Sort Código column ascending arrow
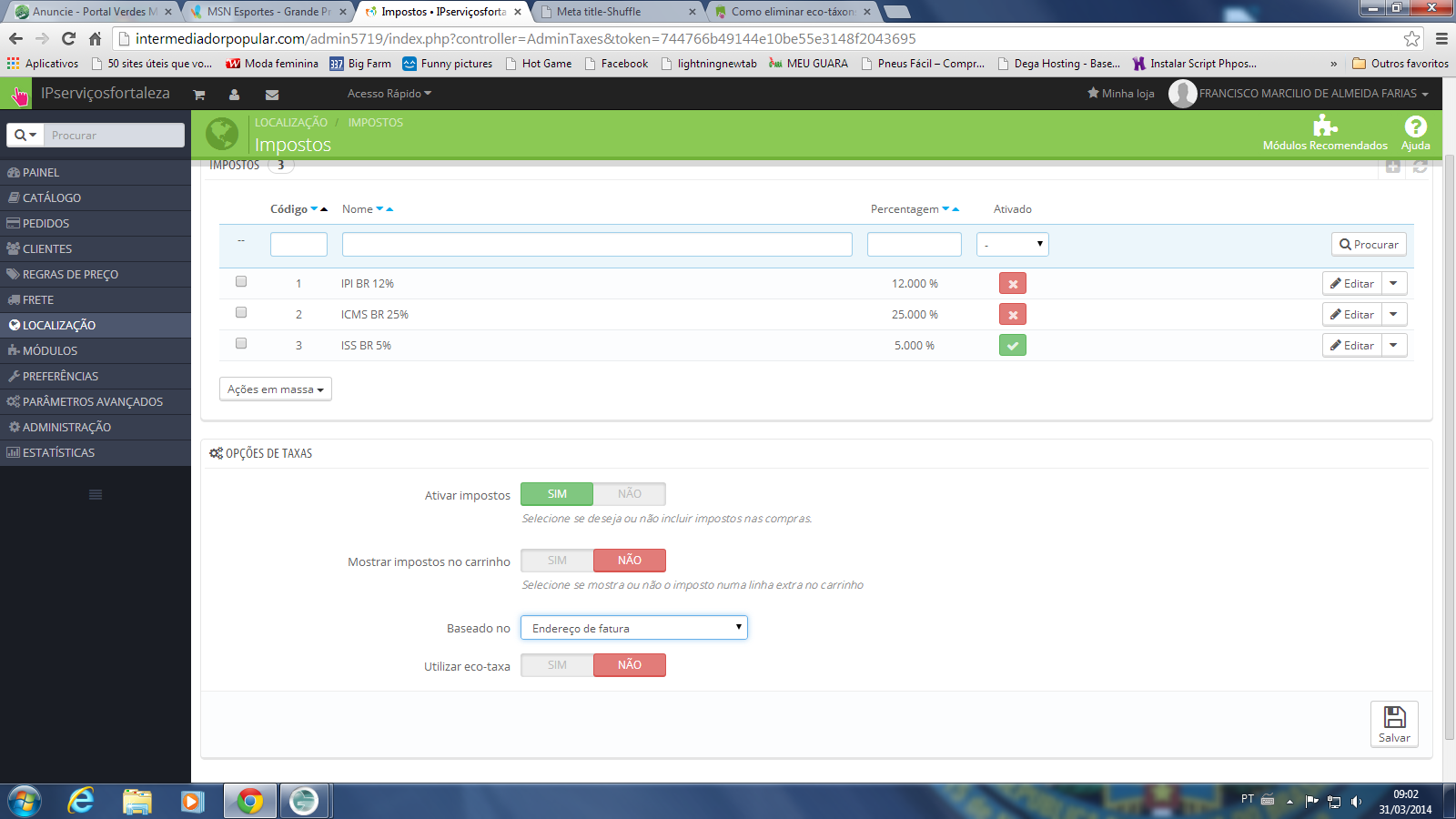The height and width of the screenshot is (819, 1456). tap(324, 209)
